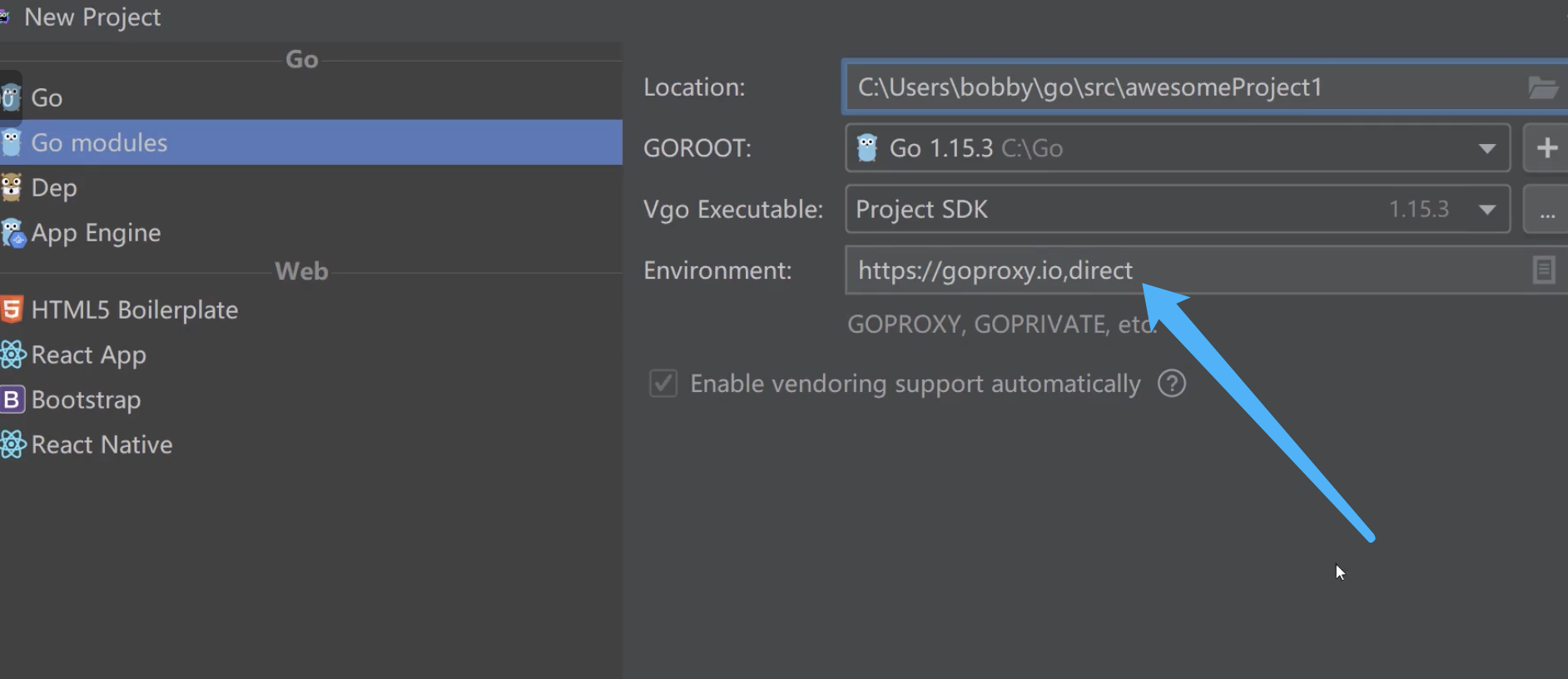Click the GOPROXY, GOPRIVATE hint text
This screenshot has height=679, width=1568.
click(x=1002, y=324)
